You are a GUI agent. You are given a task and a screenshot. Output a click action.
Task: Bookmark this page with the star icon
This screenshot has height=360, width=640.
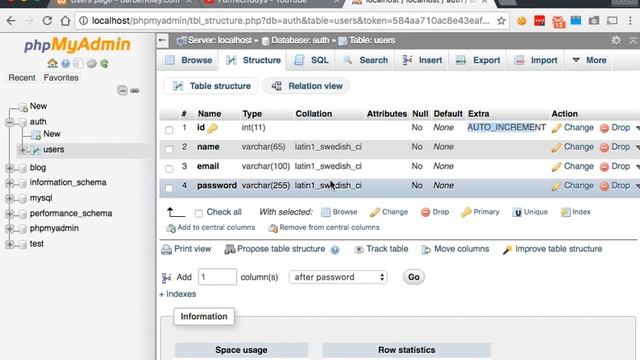tap(501, 21)
